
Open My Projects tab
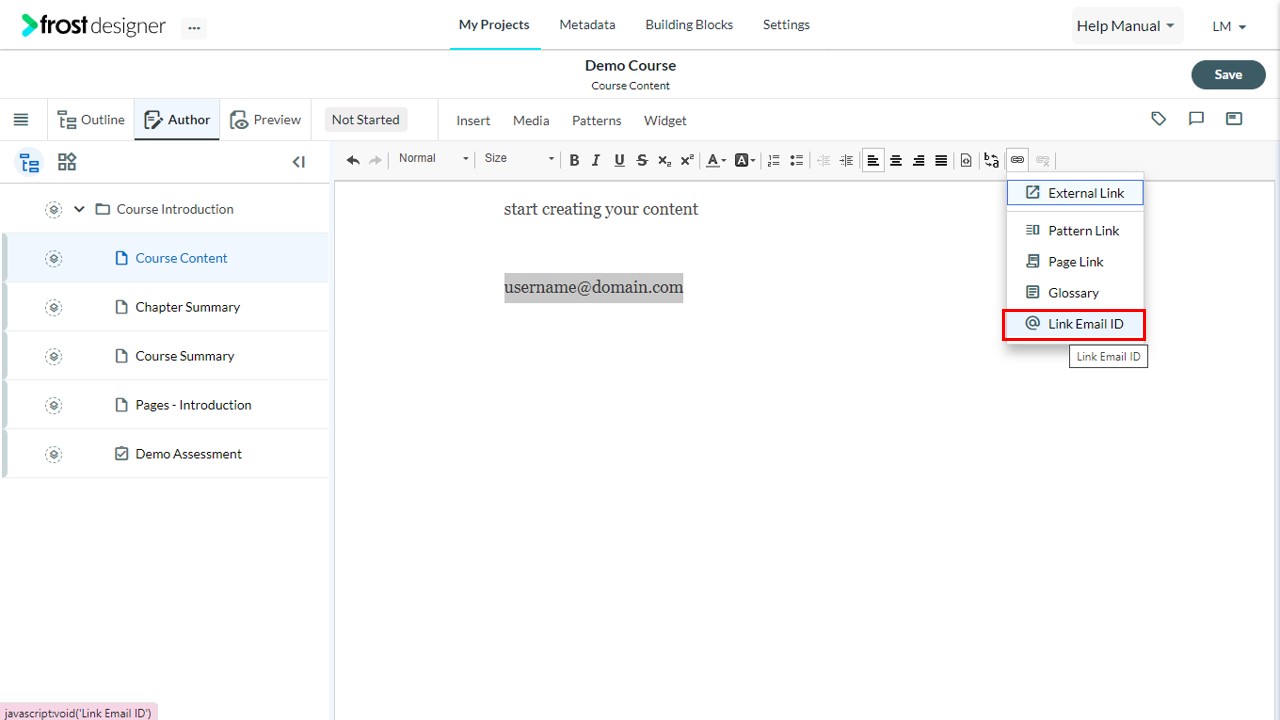pos(494,25)
